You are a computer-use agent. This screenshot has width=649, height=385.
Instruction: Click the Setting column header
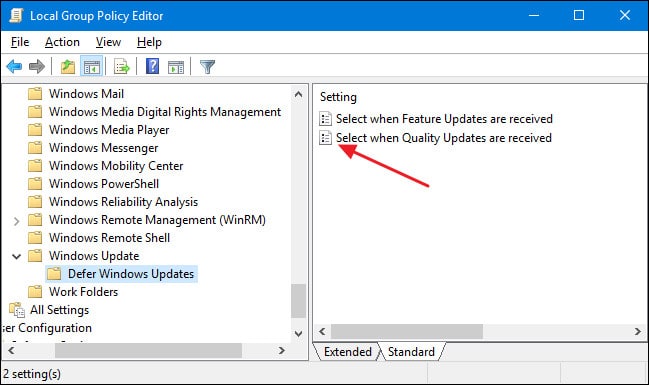tap(338, 97)
